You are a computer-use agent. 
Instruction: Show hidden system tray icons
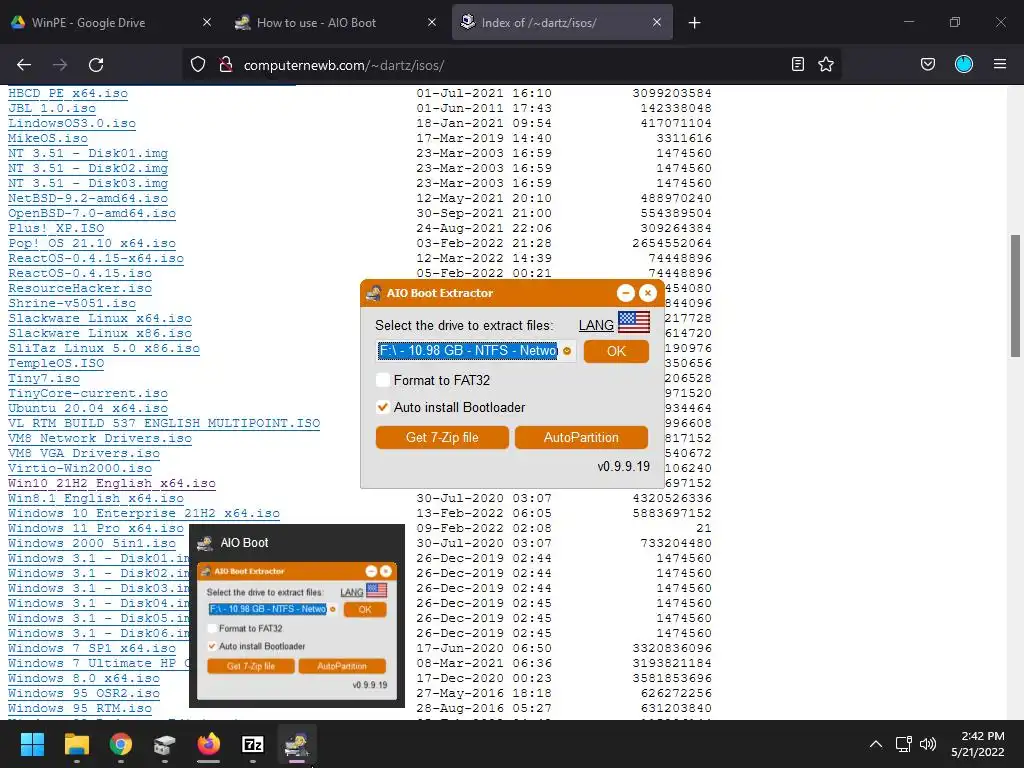[x=876, y=744]
